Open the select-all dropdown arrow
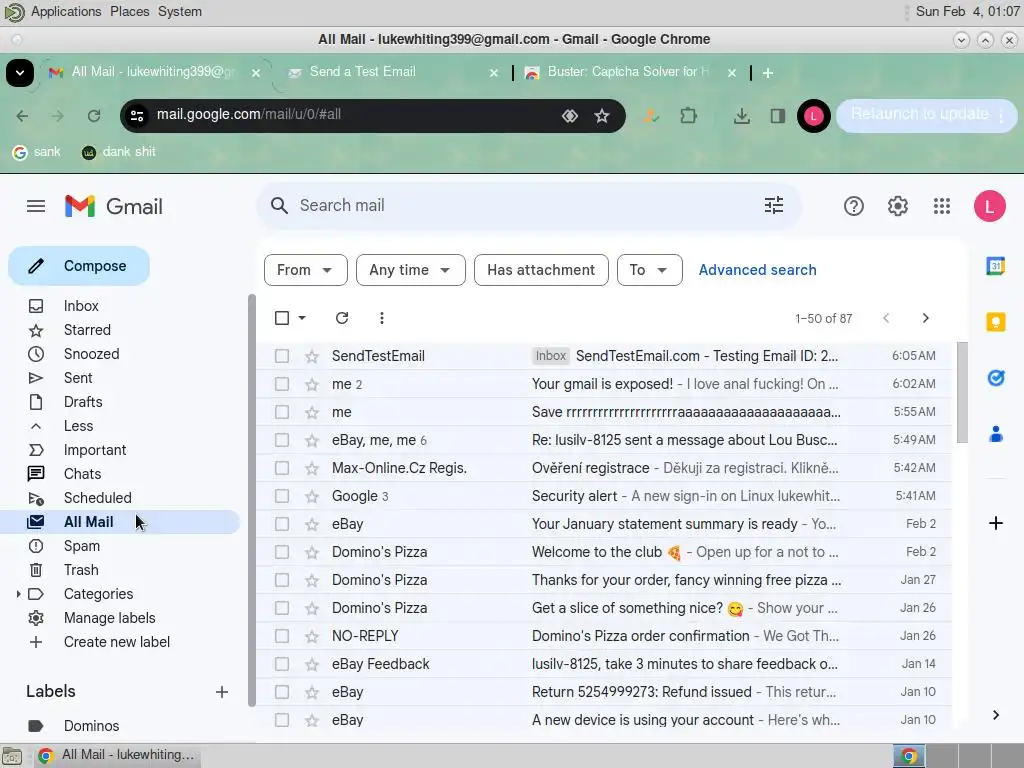 [x=302, y=318]
